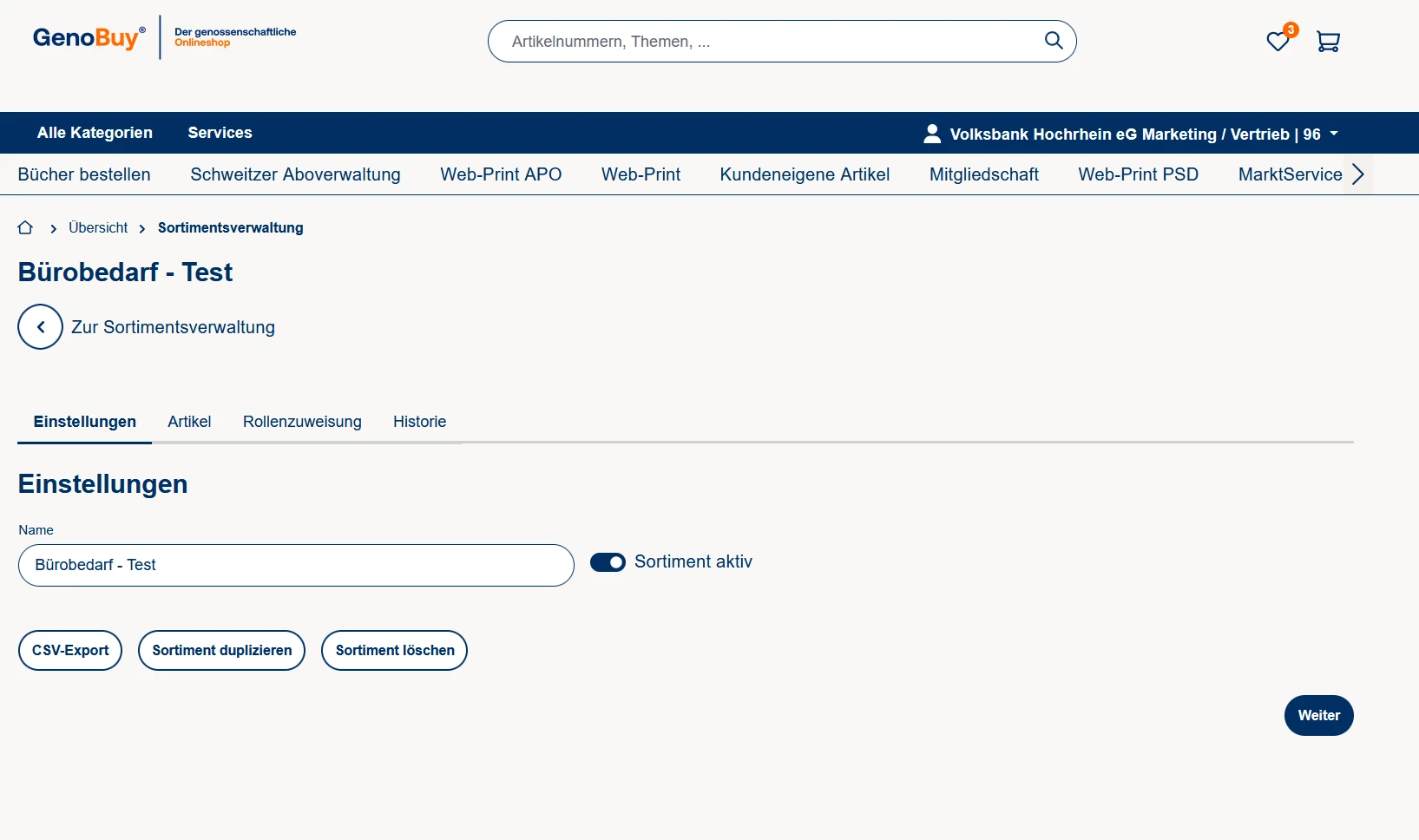Switch to the Rollenzuweisung tab
Viewport: 1419px width, 840px height.
(x=302, y=422)
